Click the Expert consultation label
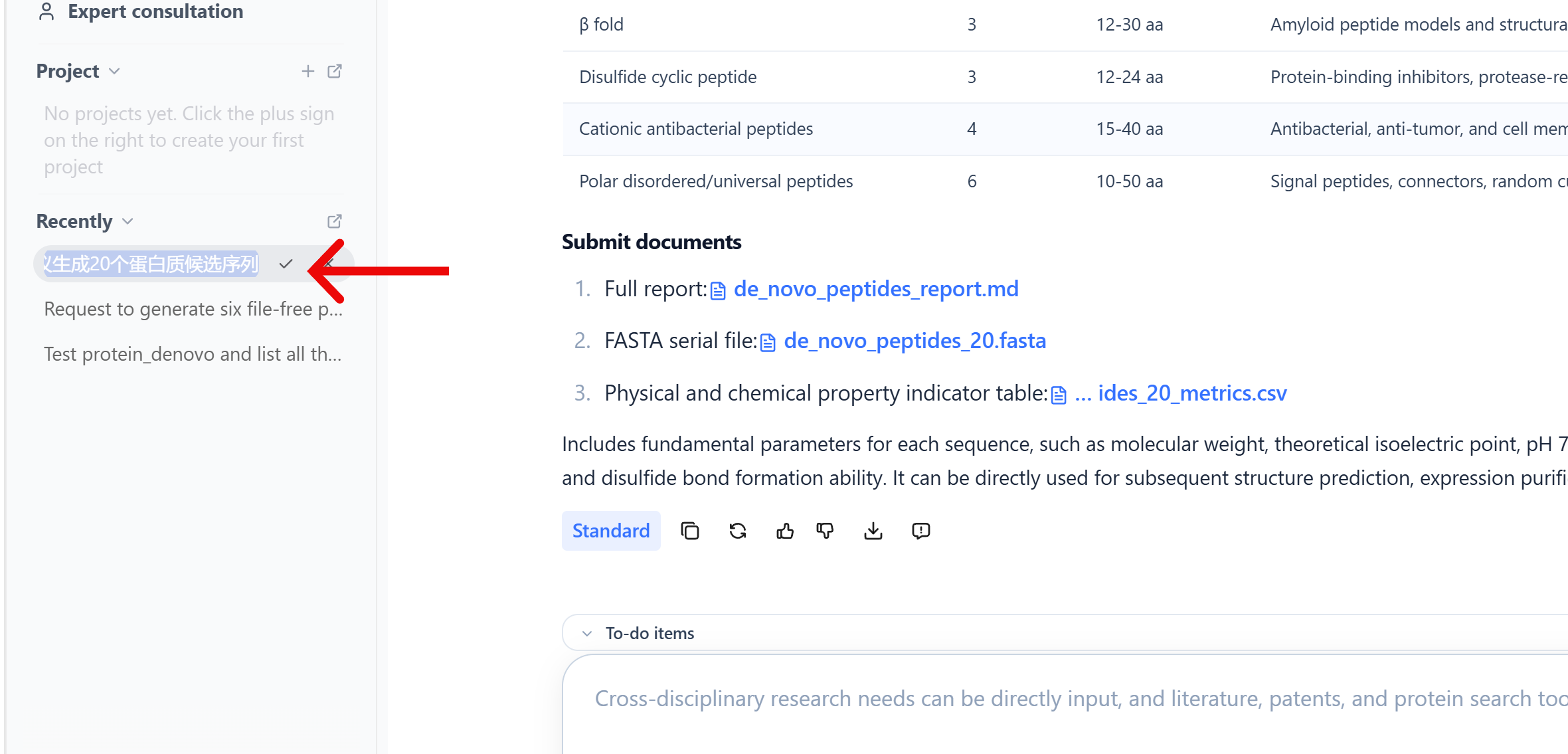The image size is (1568, 754). (155, 11)
